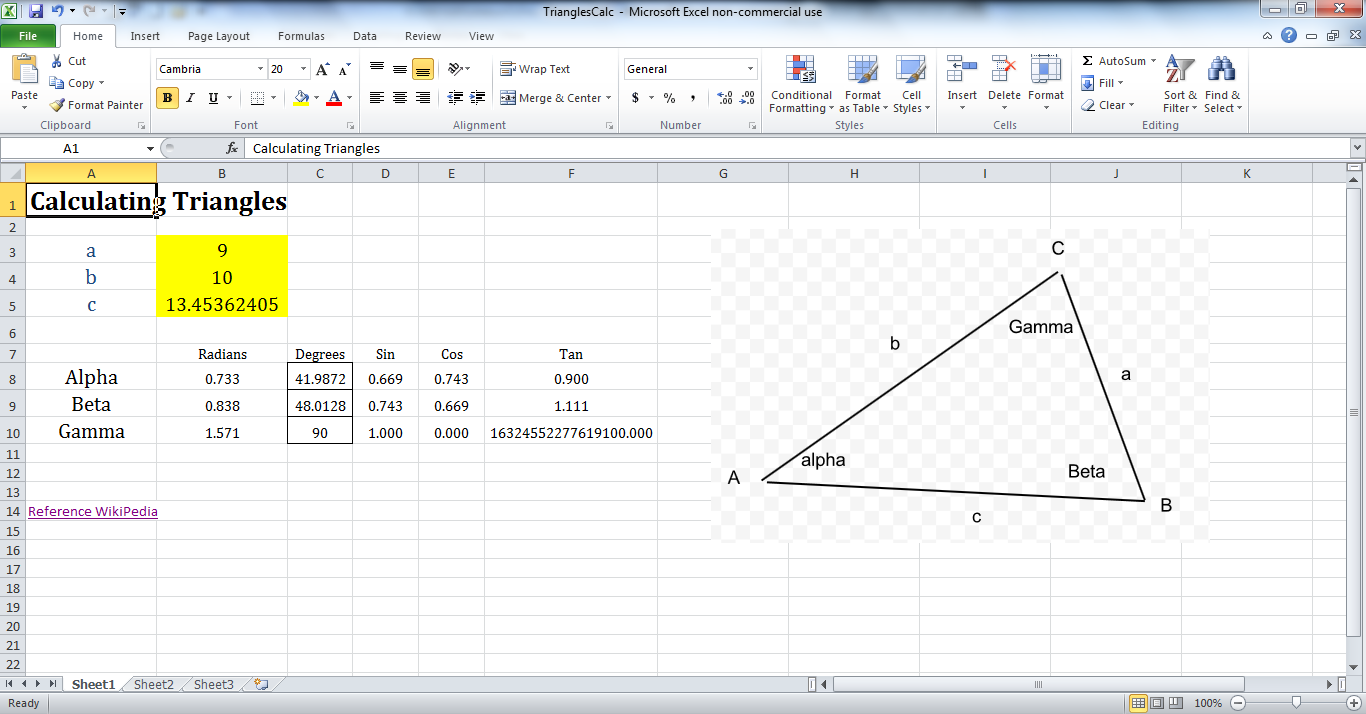Image resolution: width=1366 pixels, height=714 pixels.
Task: Apply the Percent Style format
Action: click(x=669, y=98)
